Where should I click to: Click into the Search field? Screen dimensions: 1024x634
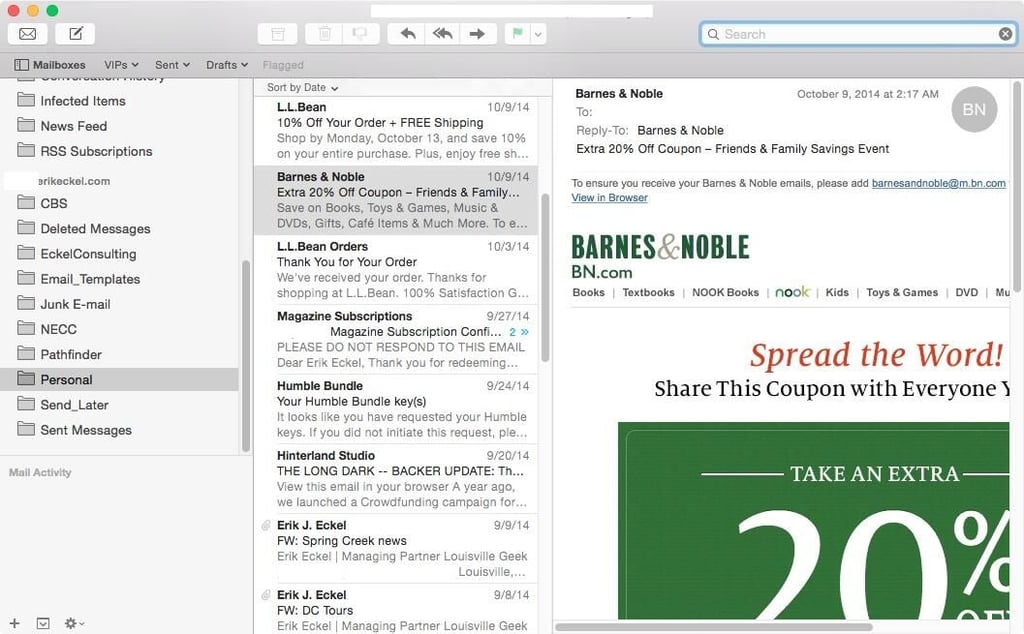pos(858,34)
